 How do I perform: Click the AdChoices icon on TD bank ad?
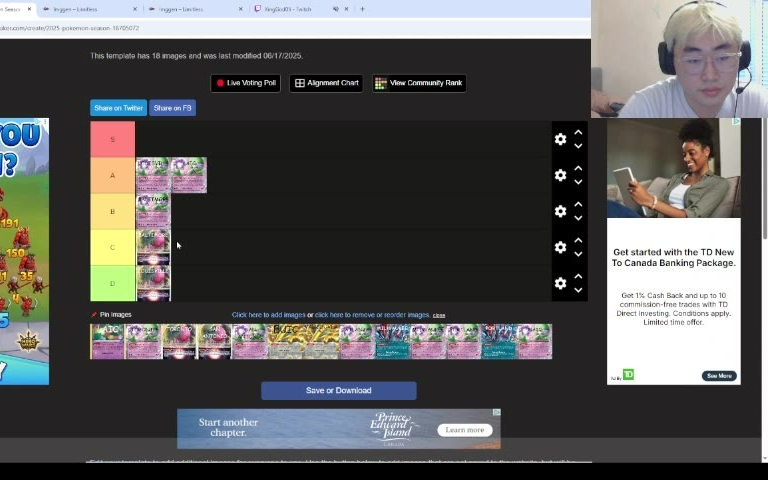pos(736,121)
